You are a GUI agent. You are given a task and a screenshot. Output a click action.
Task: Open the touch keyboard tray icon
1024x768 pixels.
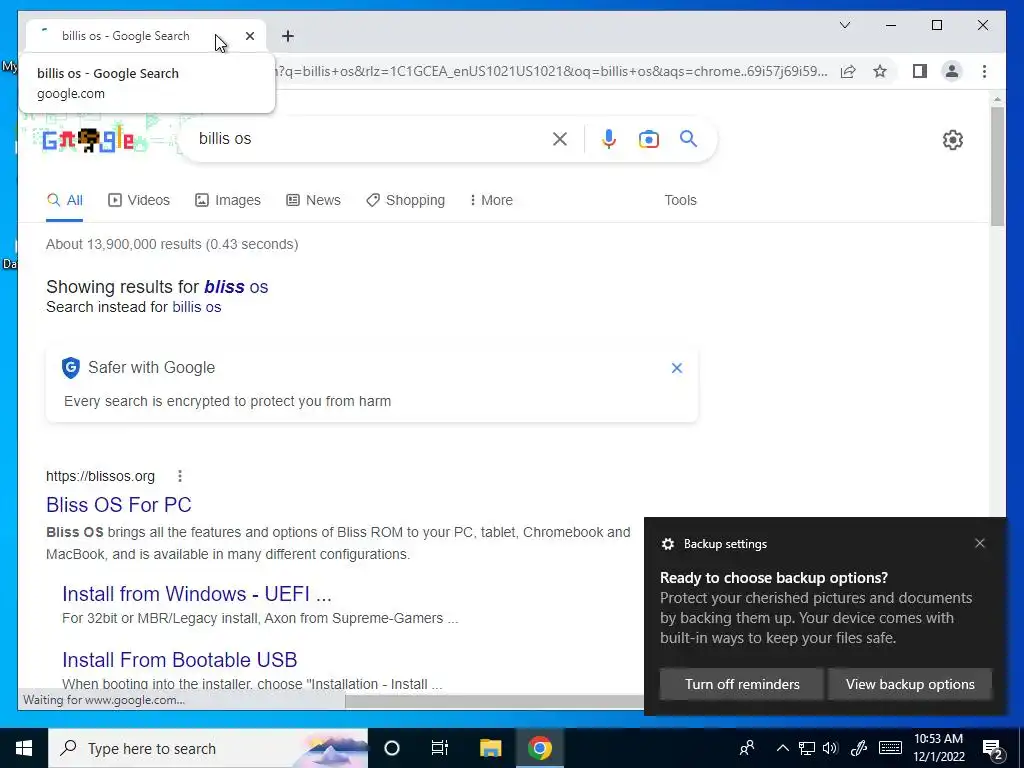tap(890, 748)
